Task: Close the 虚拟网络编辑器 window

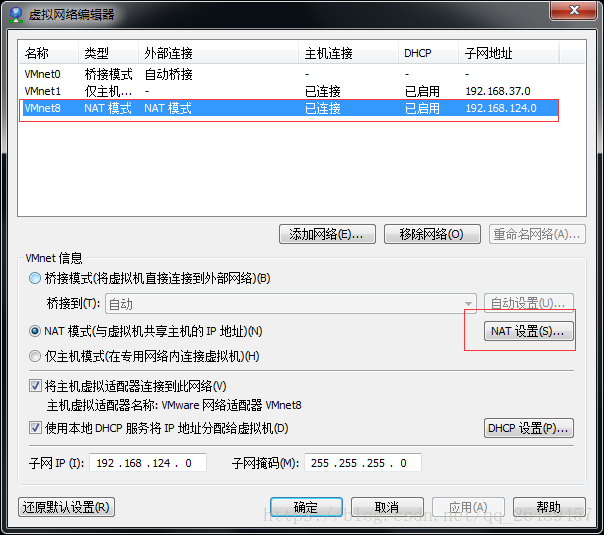Action: pos(574,10)
